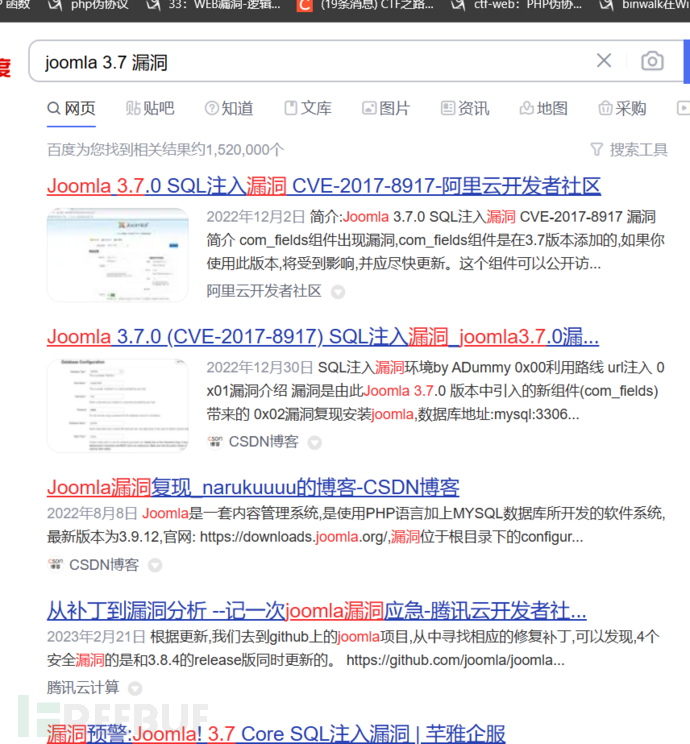This screenshot has height=744, width=690.
Task: Switch to the 贴吧 search tab
Action: point(149,108)
